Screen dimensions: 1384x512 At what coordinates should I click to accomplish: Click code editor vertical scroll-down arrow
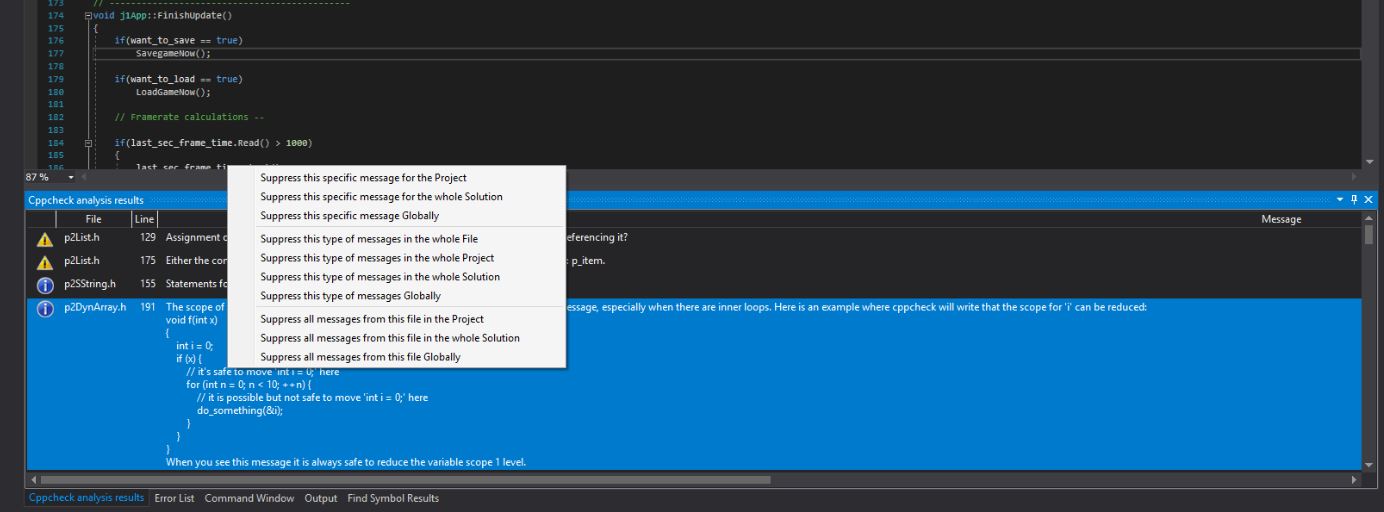1369,162
